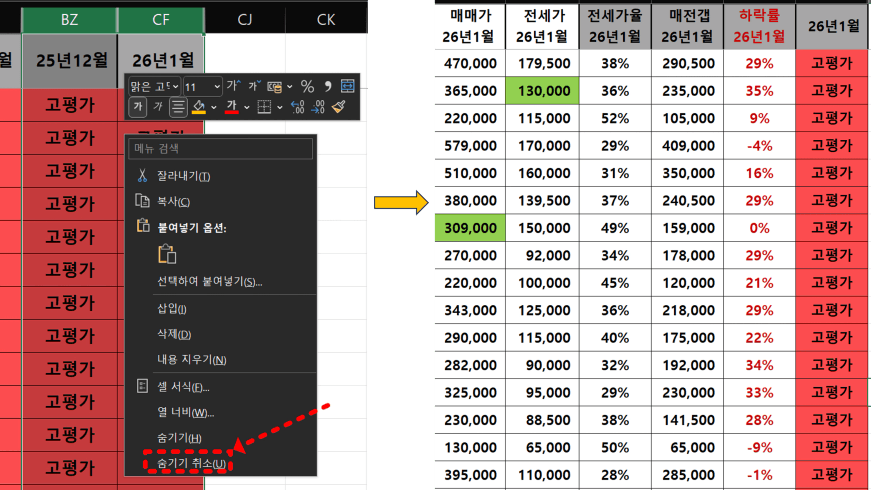This screenshot has width=871, height=490.
Task: Choose 복사(C) from context menu
Action: pyautogui.click(x=173, y=202)
